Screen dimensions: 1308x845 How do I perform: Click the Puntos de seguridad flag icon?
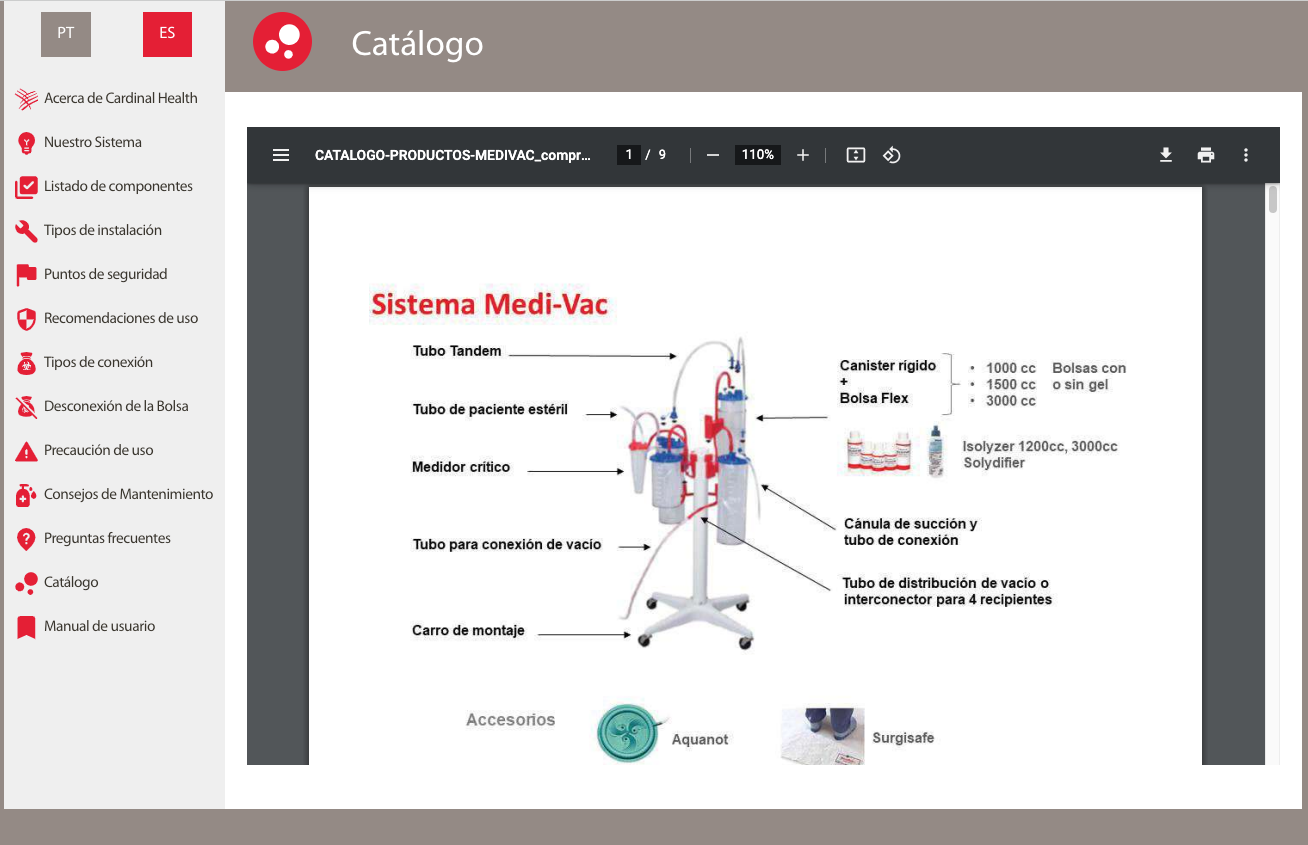[27, 275]
